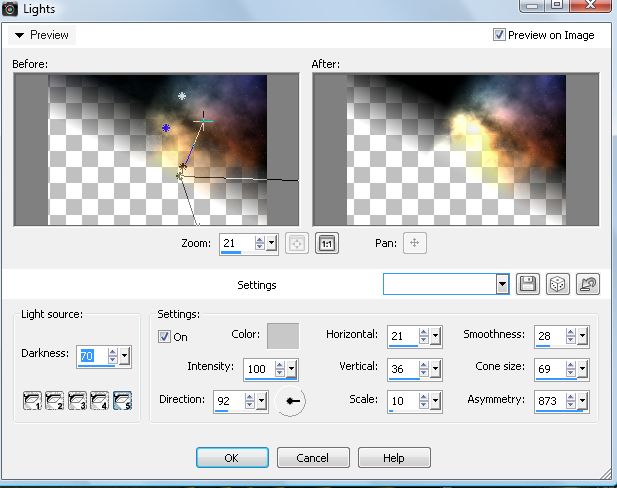Click the Darkness value input field
This screenshot has width=617, height=488.
pos(92,355)
